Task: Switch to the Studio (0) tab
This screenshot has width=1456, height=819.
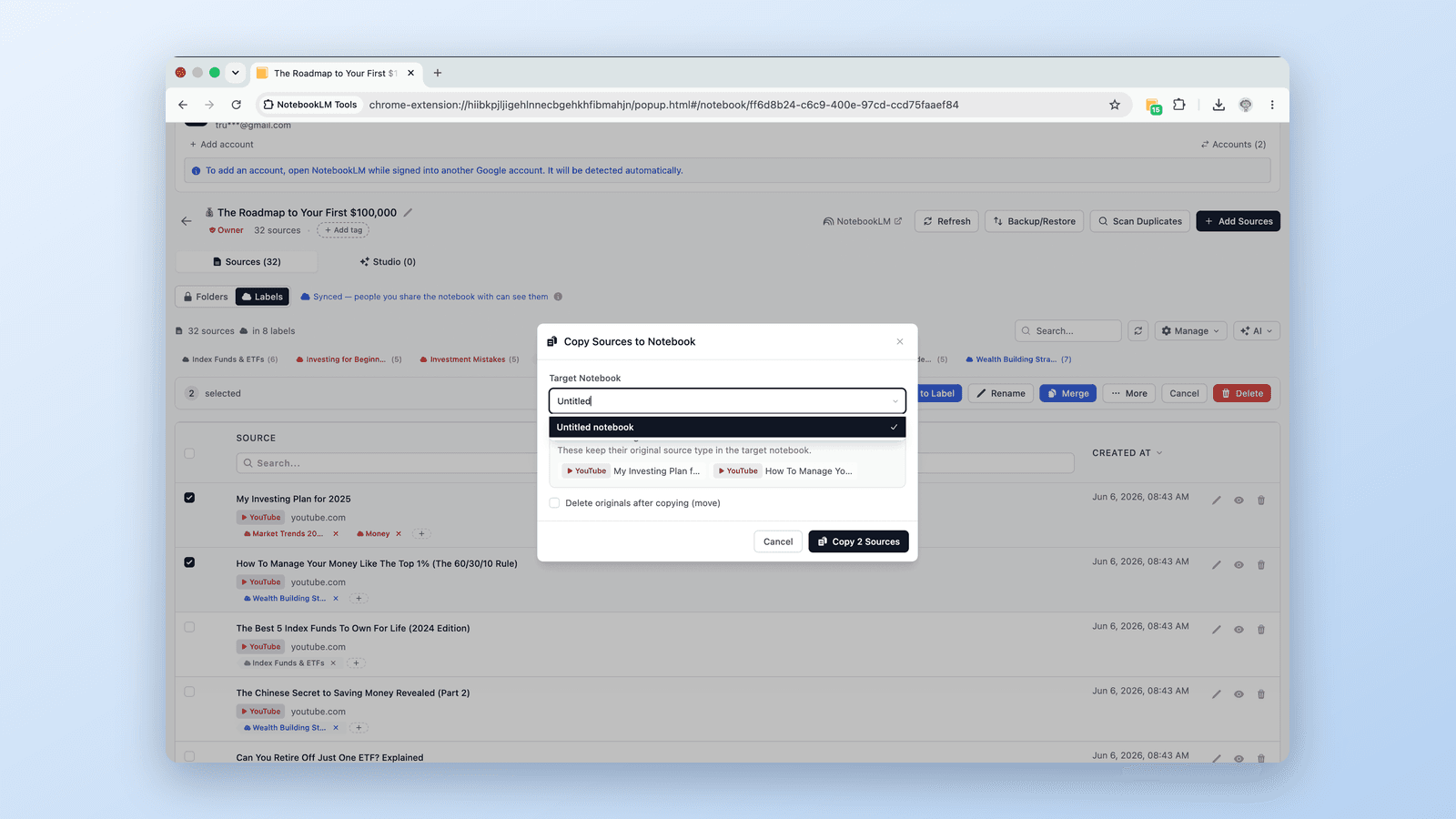Action: pyautogui.click(x=388, y=262)
